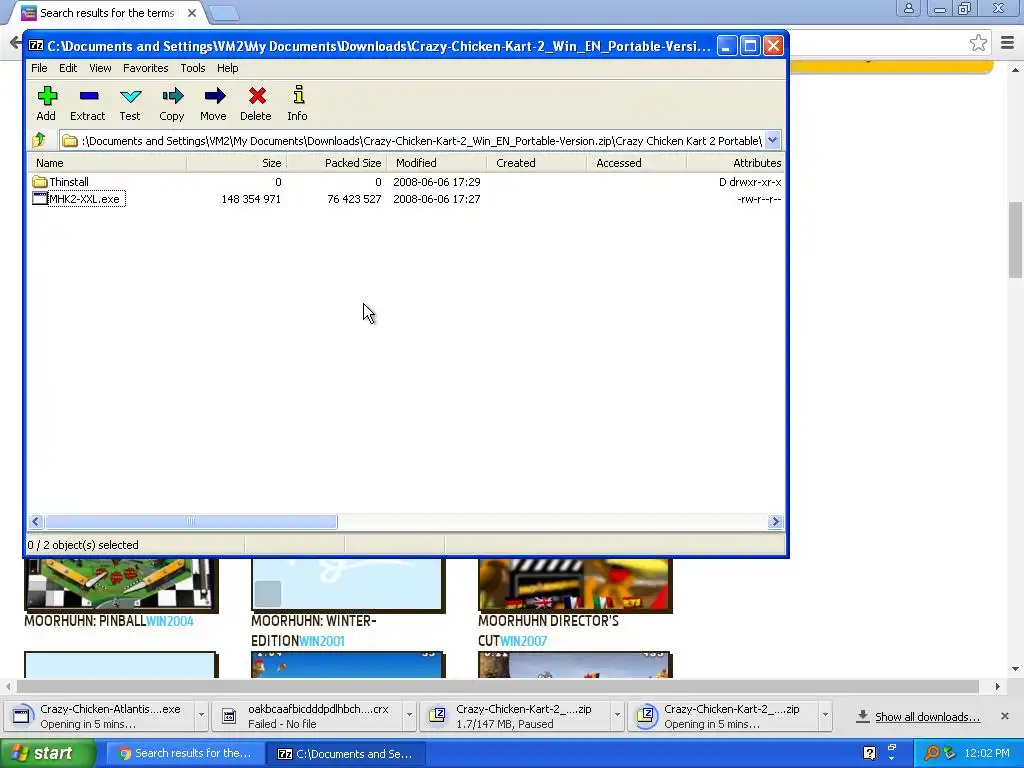This screenshot has width=1024, height=768.
Task: Sort by the Name column header
Action: click(x=107, y=163)
